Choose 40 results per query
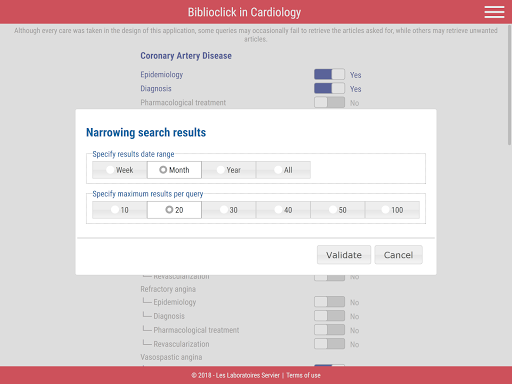This screenshot has height=384, width=512. pos(283,210)
